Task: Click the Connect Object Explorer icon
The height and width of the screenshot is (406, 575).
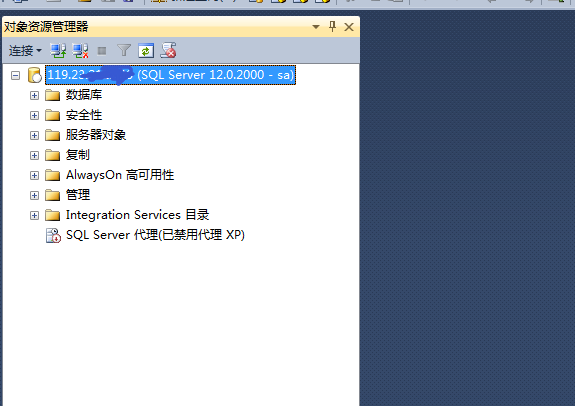Action: tap(58, 51)
